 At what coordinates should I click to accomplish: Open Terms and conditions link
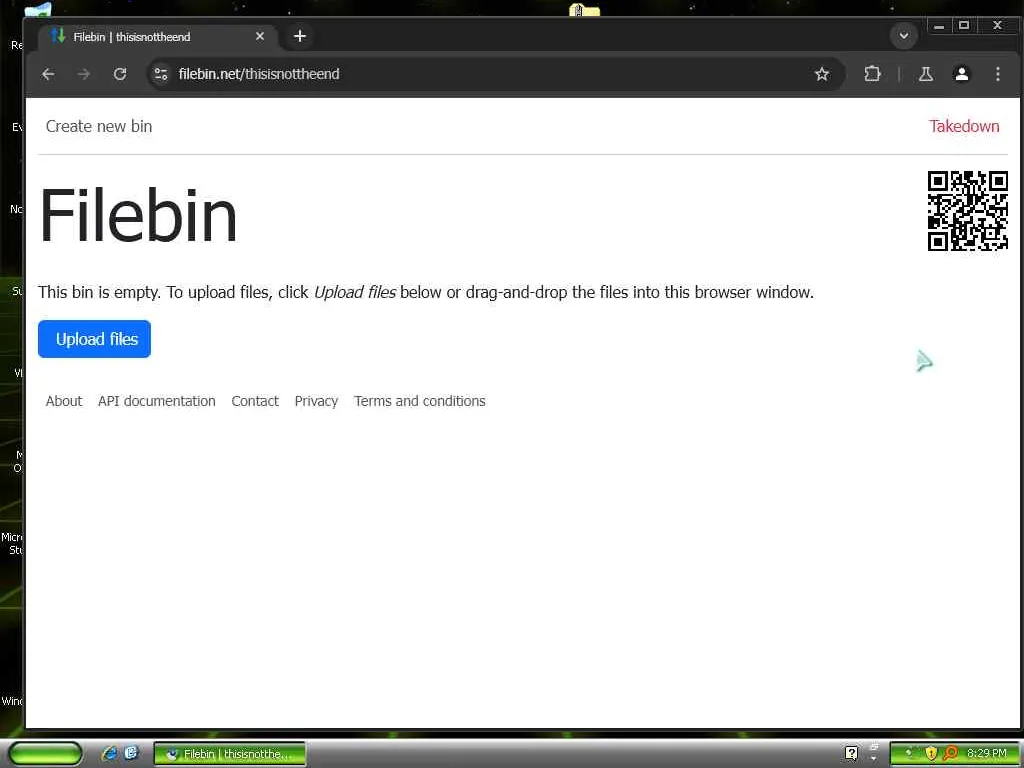[x=419, y=401]
